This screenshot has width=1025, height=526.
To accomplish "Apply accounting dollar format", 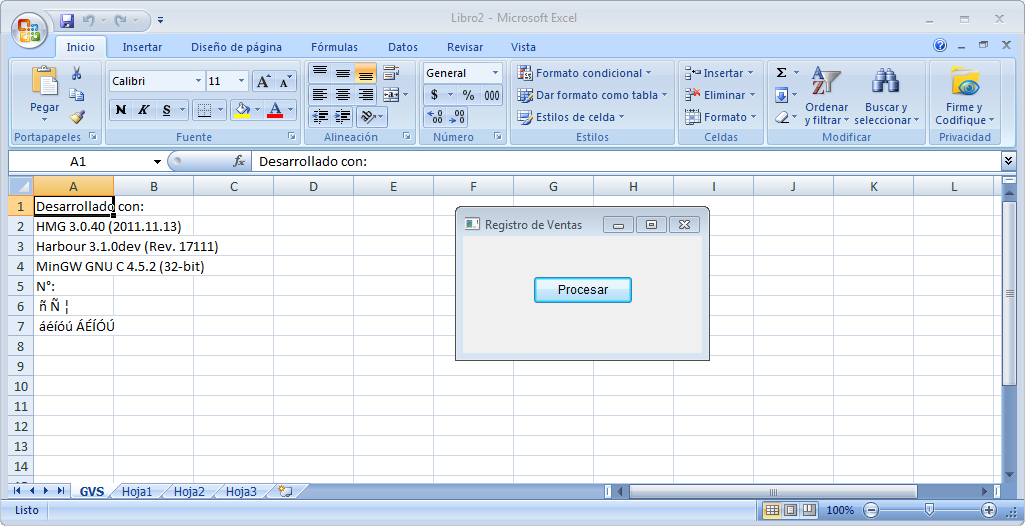I will (x=434, y=95).
